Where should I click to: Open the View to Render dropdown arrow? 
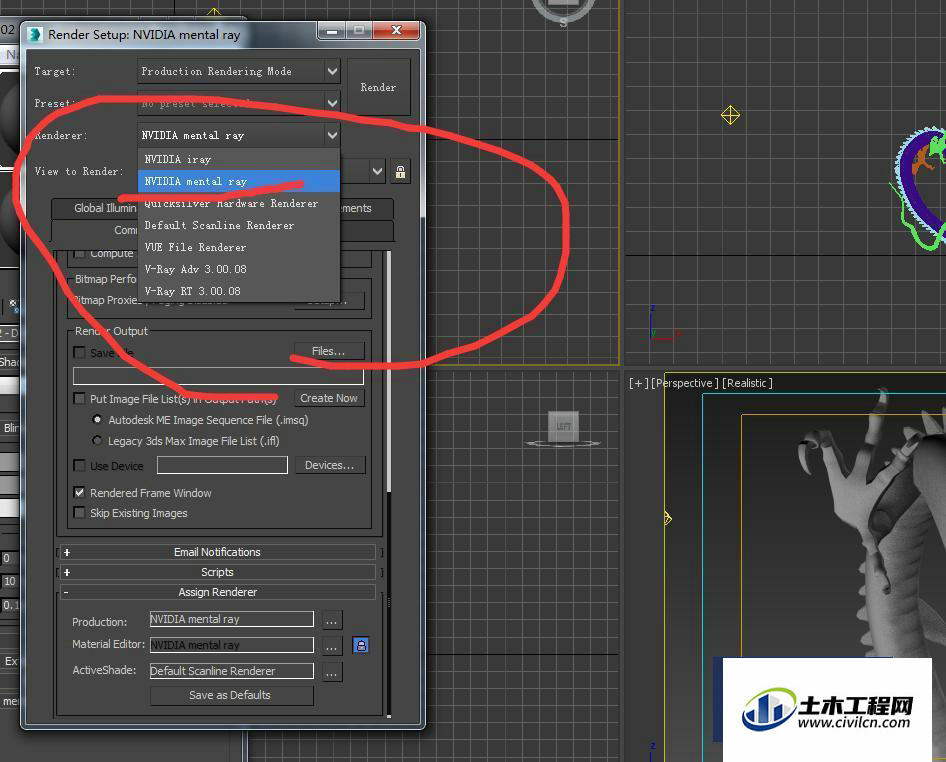(x=377, y=172)
